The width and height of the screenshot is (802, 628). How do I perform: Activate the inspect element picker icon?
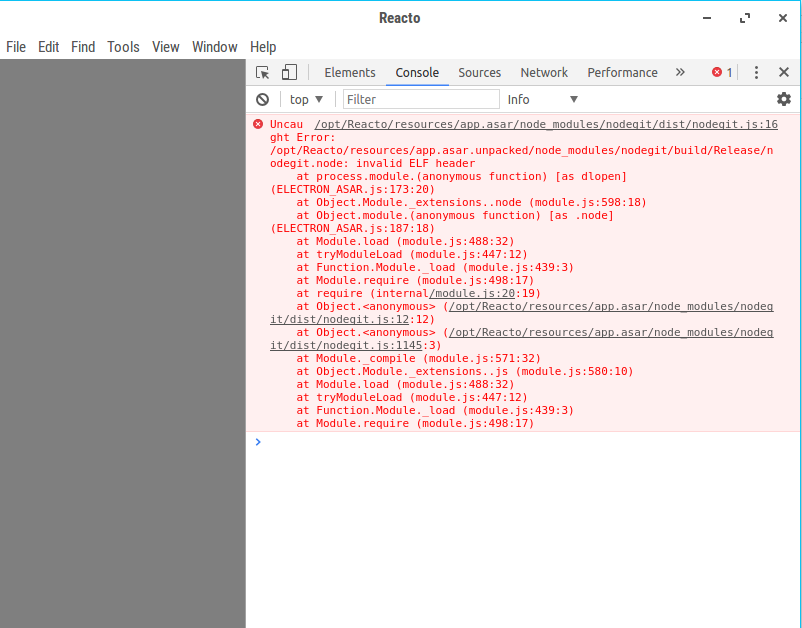point(262,73)
